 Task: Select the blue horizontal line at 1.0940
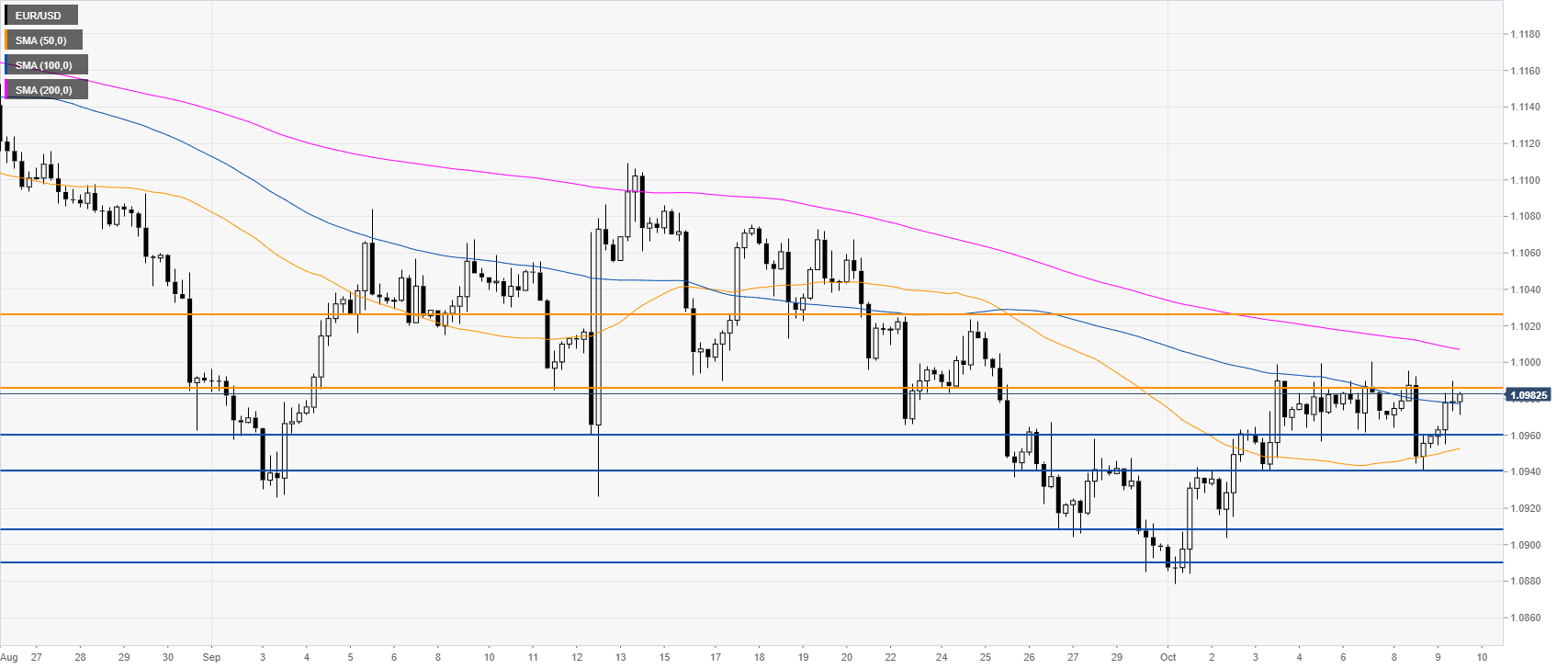[735, 471]
